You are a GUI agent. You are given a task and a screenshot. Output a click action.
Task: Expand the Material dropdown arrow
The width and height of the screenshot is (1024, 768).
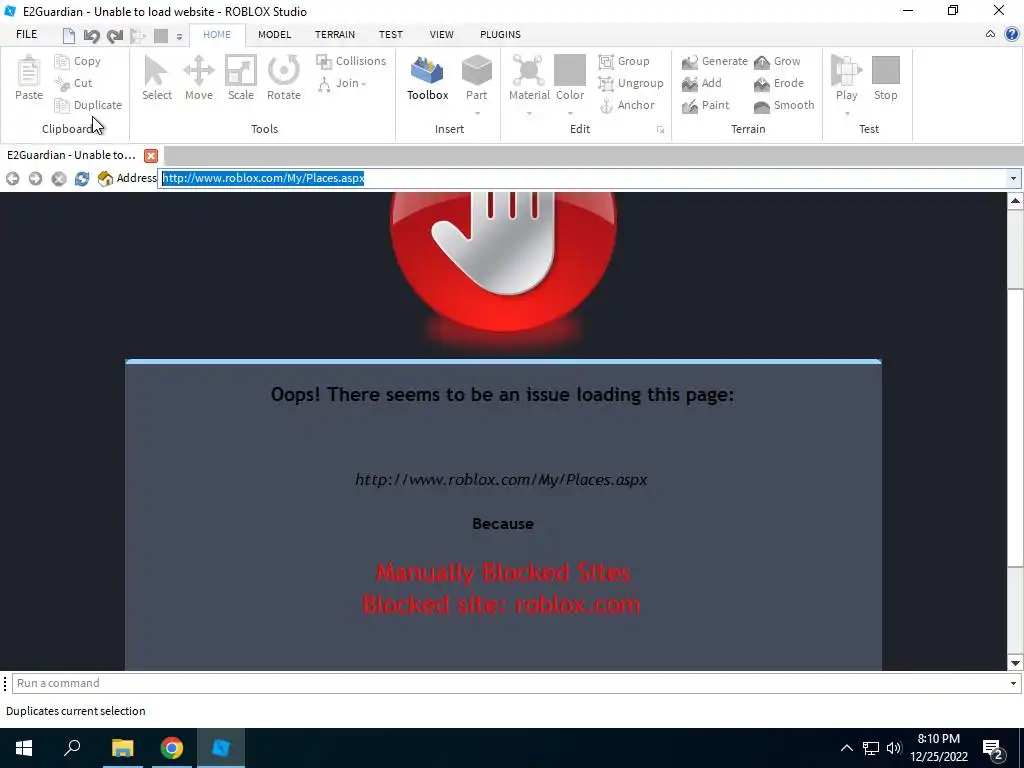(529, 114)
